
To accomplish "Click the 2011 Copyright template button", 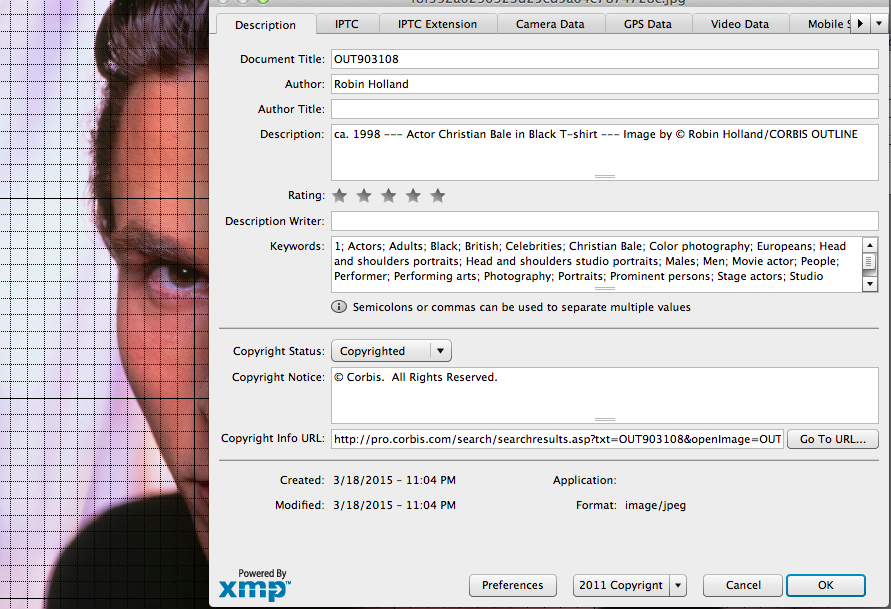I will click(621, 585).
